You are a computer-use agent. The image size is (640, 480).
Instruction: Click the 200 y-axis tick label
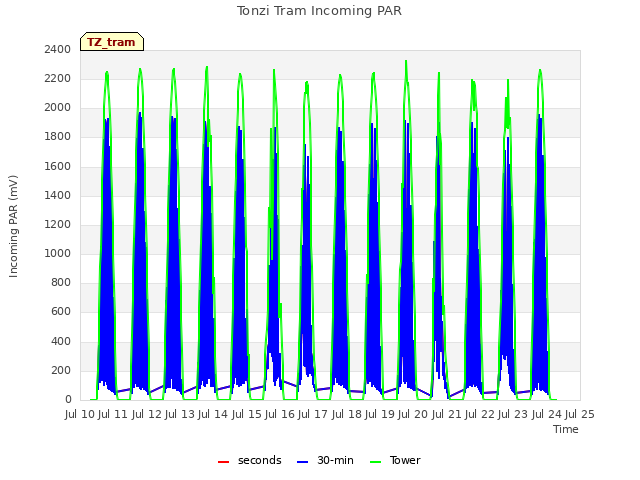(x=61, y=370)
